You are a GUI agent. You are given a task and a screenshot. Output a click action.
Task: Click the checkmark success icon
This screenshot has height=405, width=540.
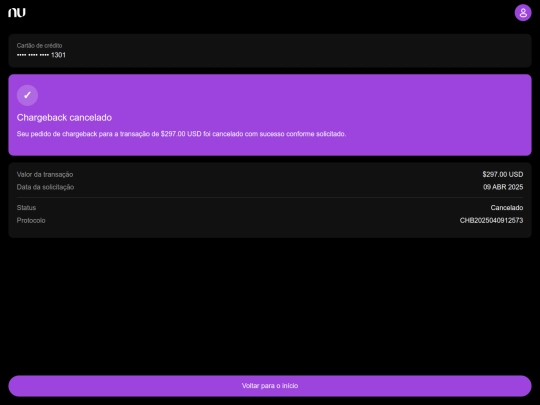[x=27, y=95]
